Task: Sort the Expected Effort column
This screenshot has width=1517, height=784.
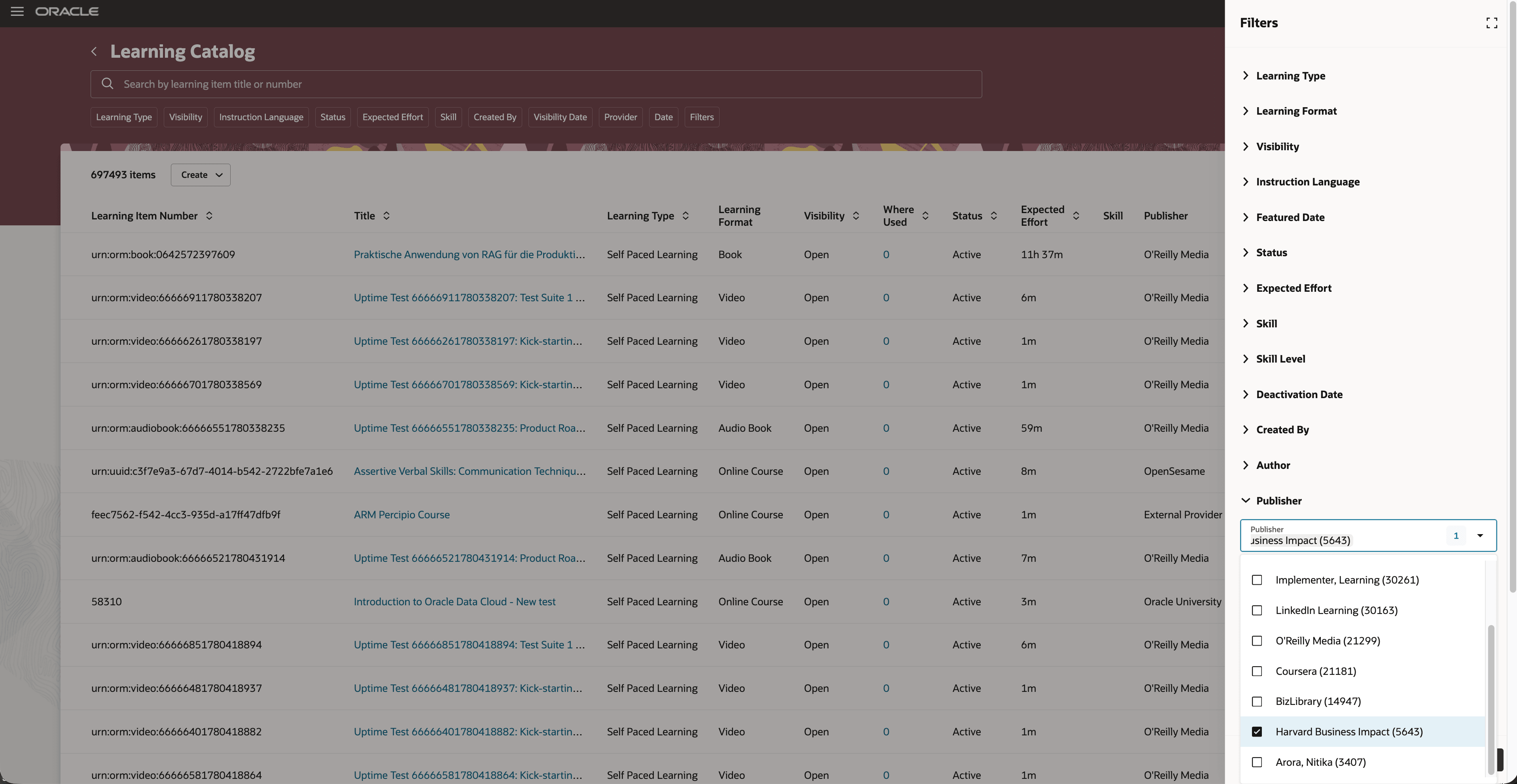Action: click(1076, 215)
